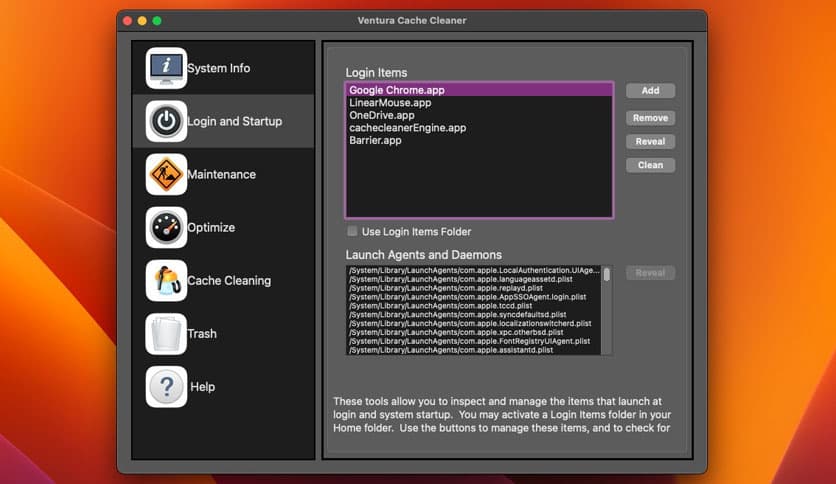Close the Ventura Cache Cleaner window
The height and width of the screenshot is (484, 836).
click(127, 21)
